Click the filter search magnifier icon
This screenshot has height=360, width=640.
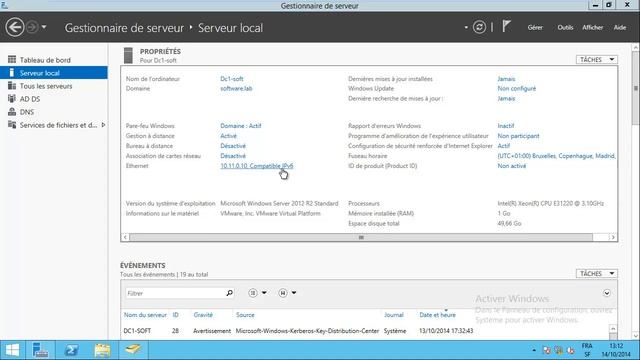click(229, 293)
